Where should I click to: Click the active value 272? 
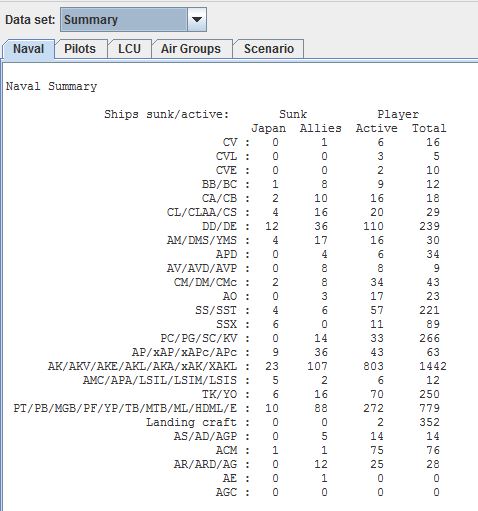(x=373, y=408)
